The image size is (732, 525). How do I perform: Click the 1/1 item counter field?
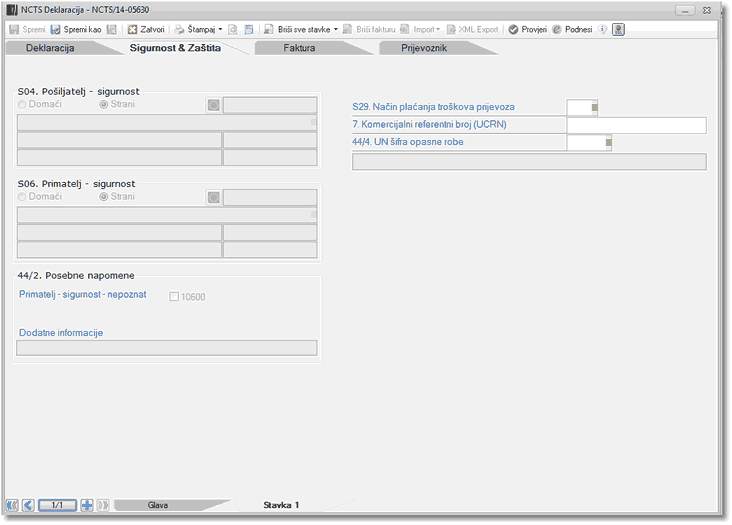pos(57,505)
